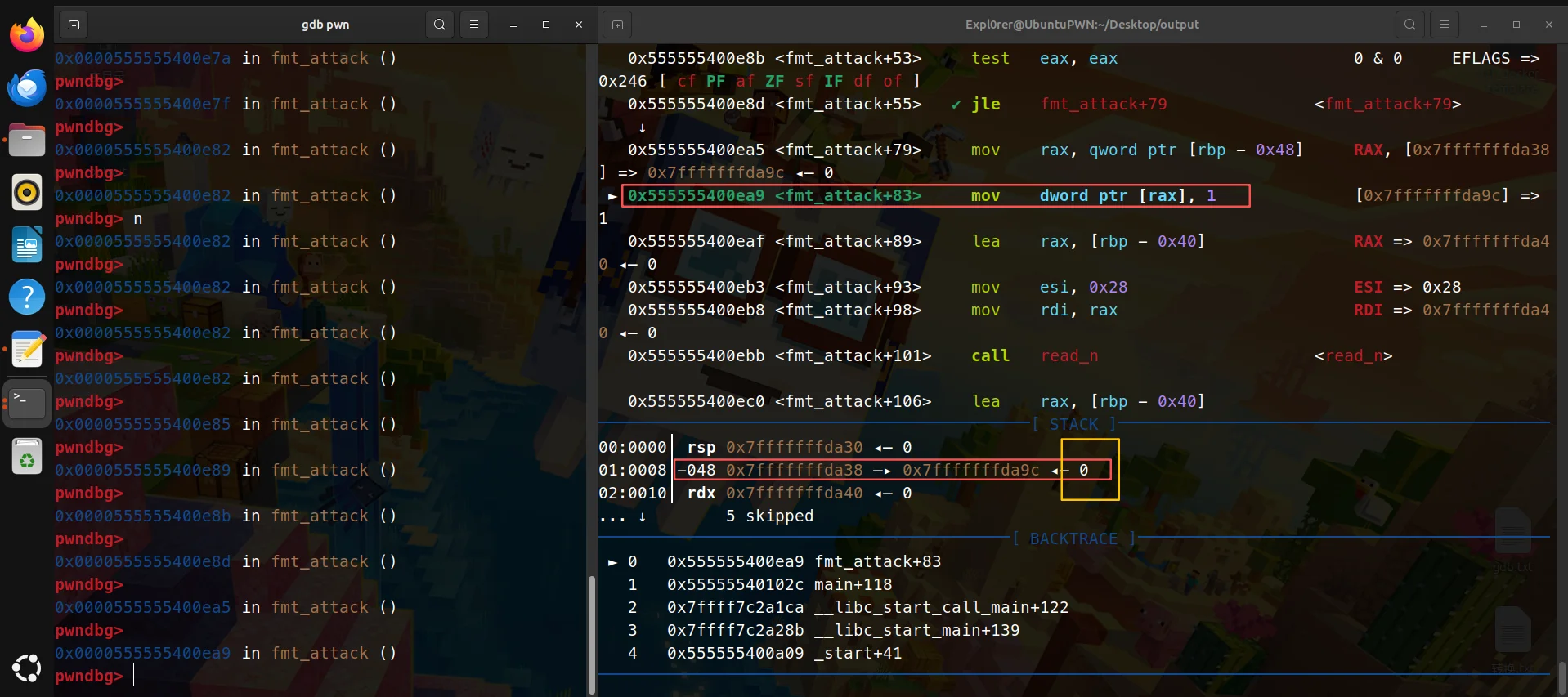Viewport: 1568px width, 697px height.
Task: Click the gdb pwn terminal scrollbar
Action: pyautogui.click(x=591, y=634)
